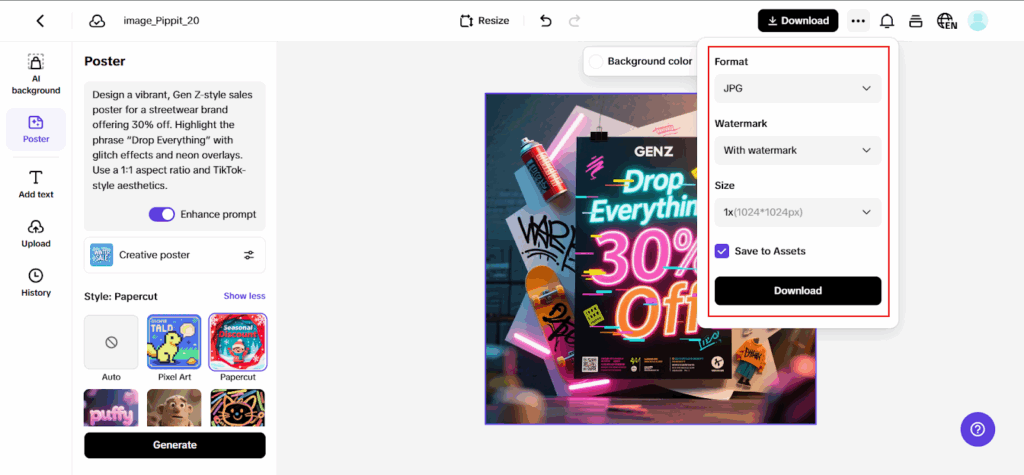Open the History sidebar tab
1024x475 pixels.
click(36, 283)
